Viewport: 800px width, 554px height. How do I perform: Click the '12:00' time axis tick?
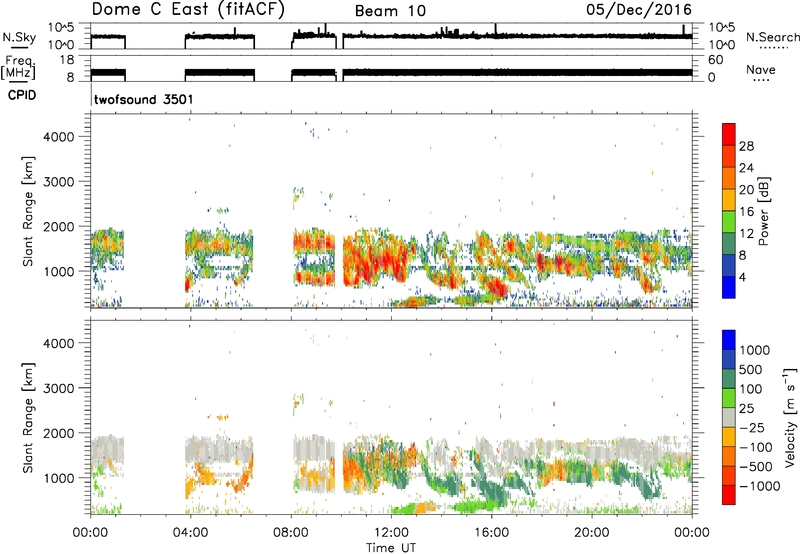pyautogui.click(x=391, y=533)
